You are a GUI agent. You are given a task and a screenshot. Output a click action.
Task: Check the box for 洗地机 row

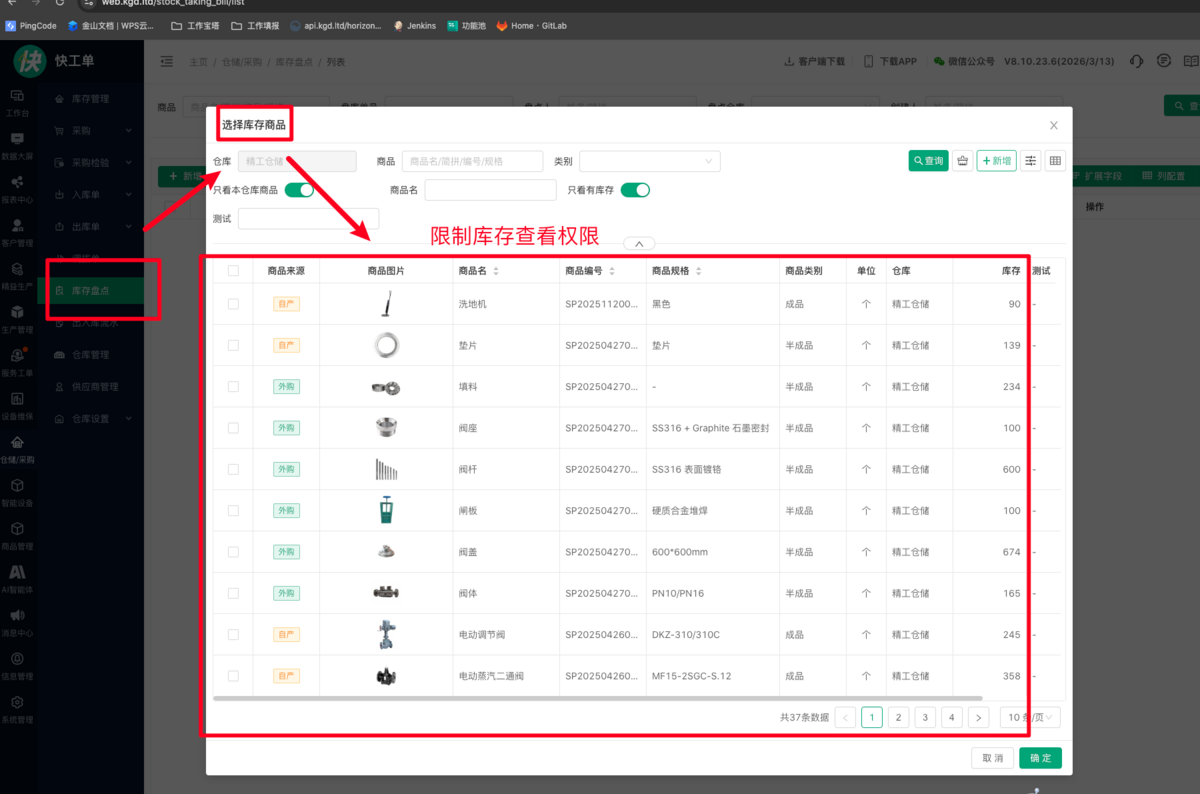[233, 304]
